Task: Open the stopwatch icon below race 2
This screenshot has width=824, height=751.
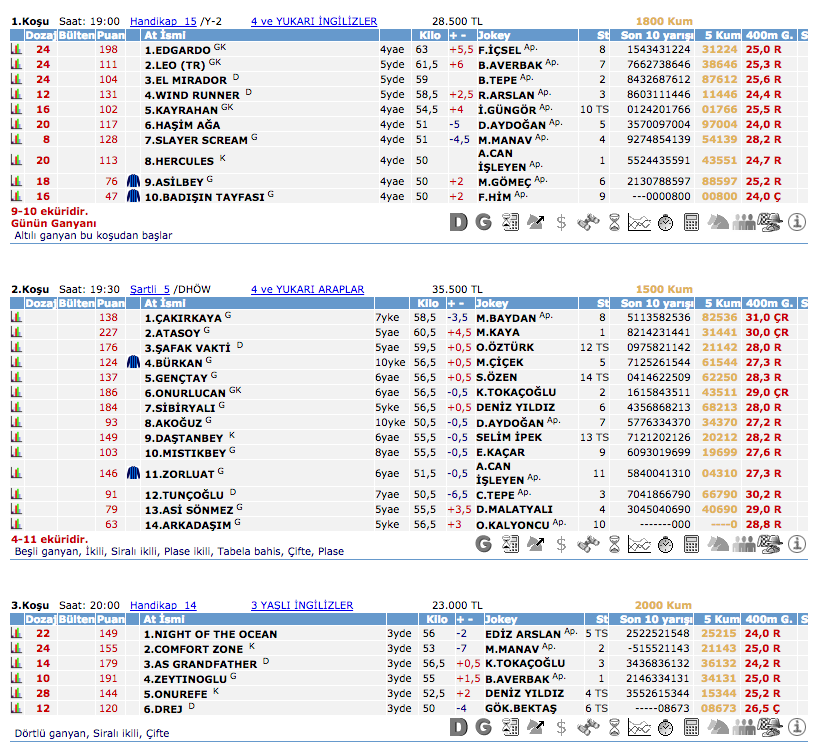Action: tap(665, 544)
